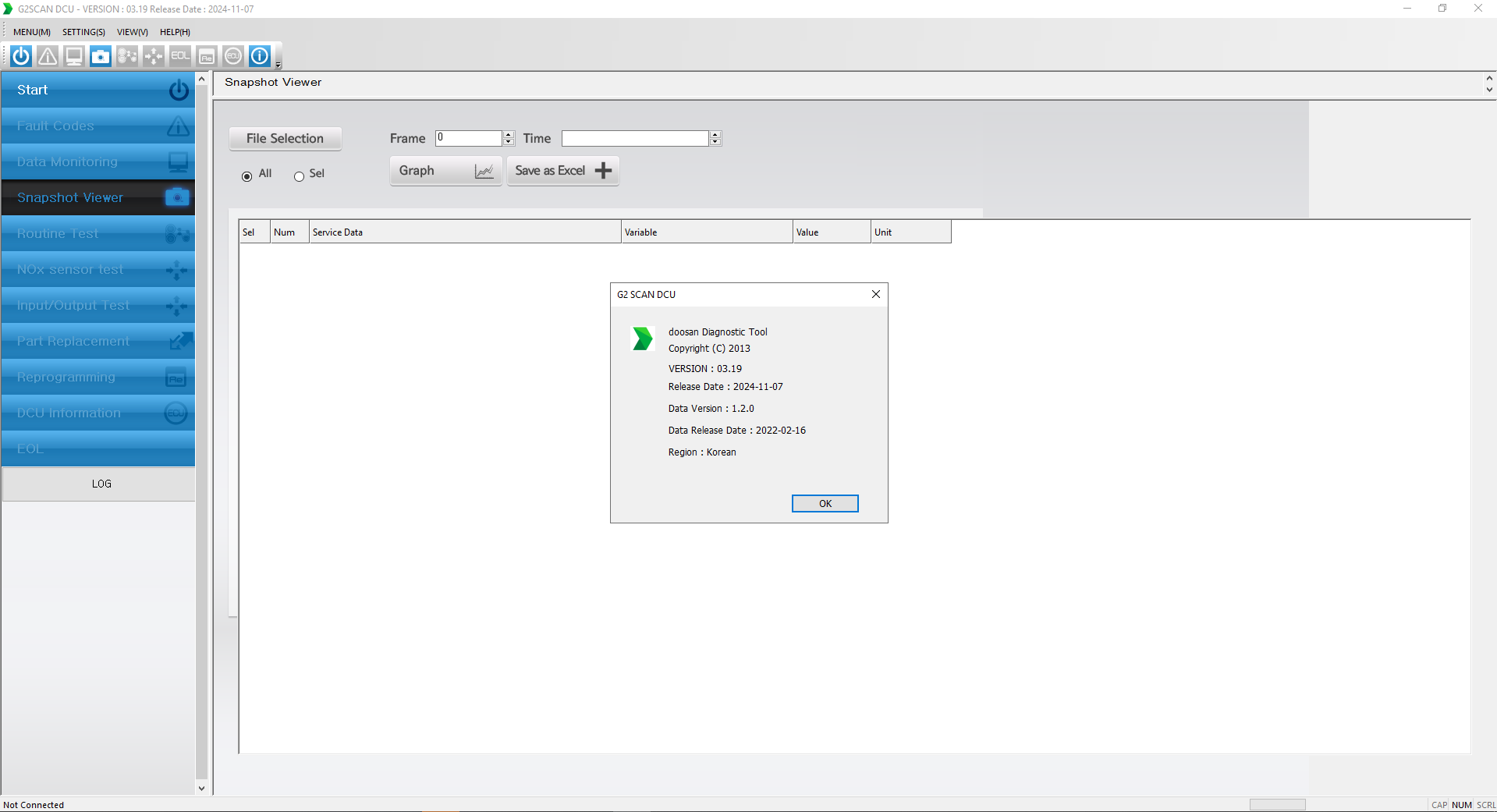This screenshot has height=812, width=1497.
Task: Open the MENU(M) menu
Action: click(32, 32)
